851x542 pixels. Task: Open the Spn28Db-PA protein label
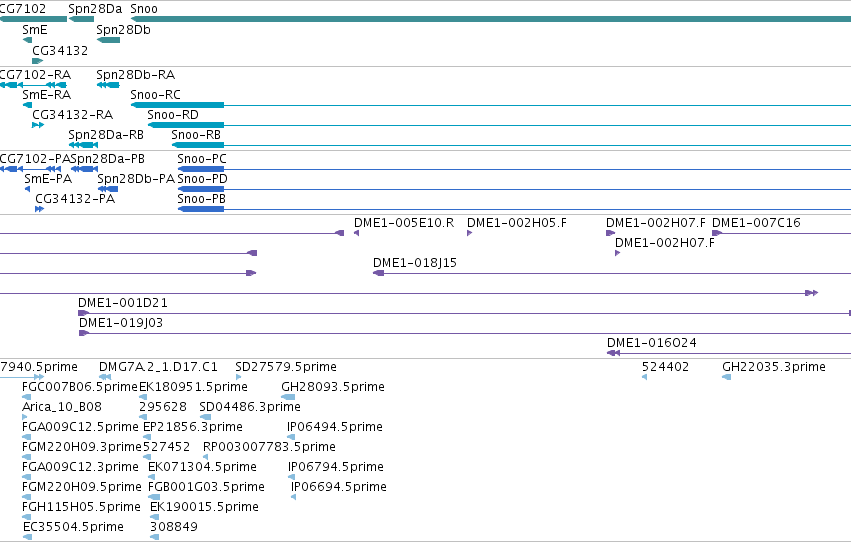point(136,179)
